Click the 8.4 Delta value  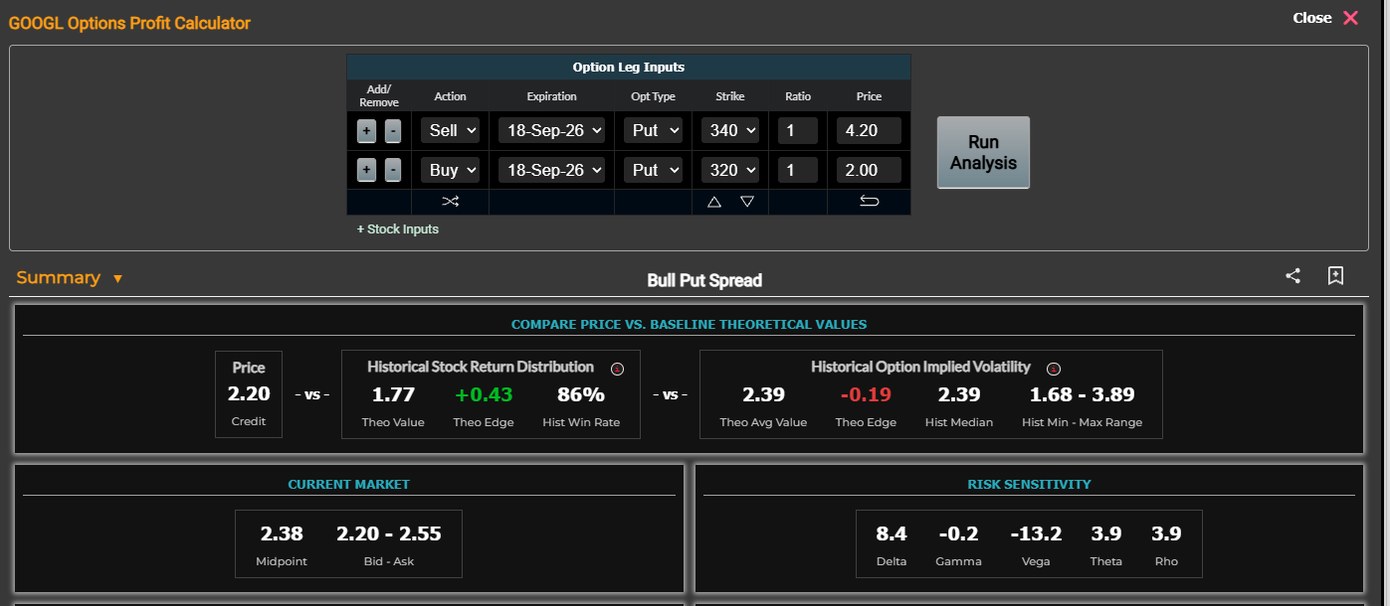tap(891, 534)
